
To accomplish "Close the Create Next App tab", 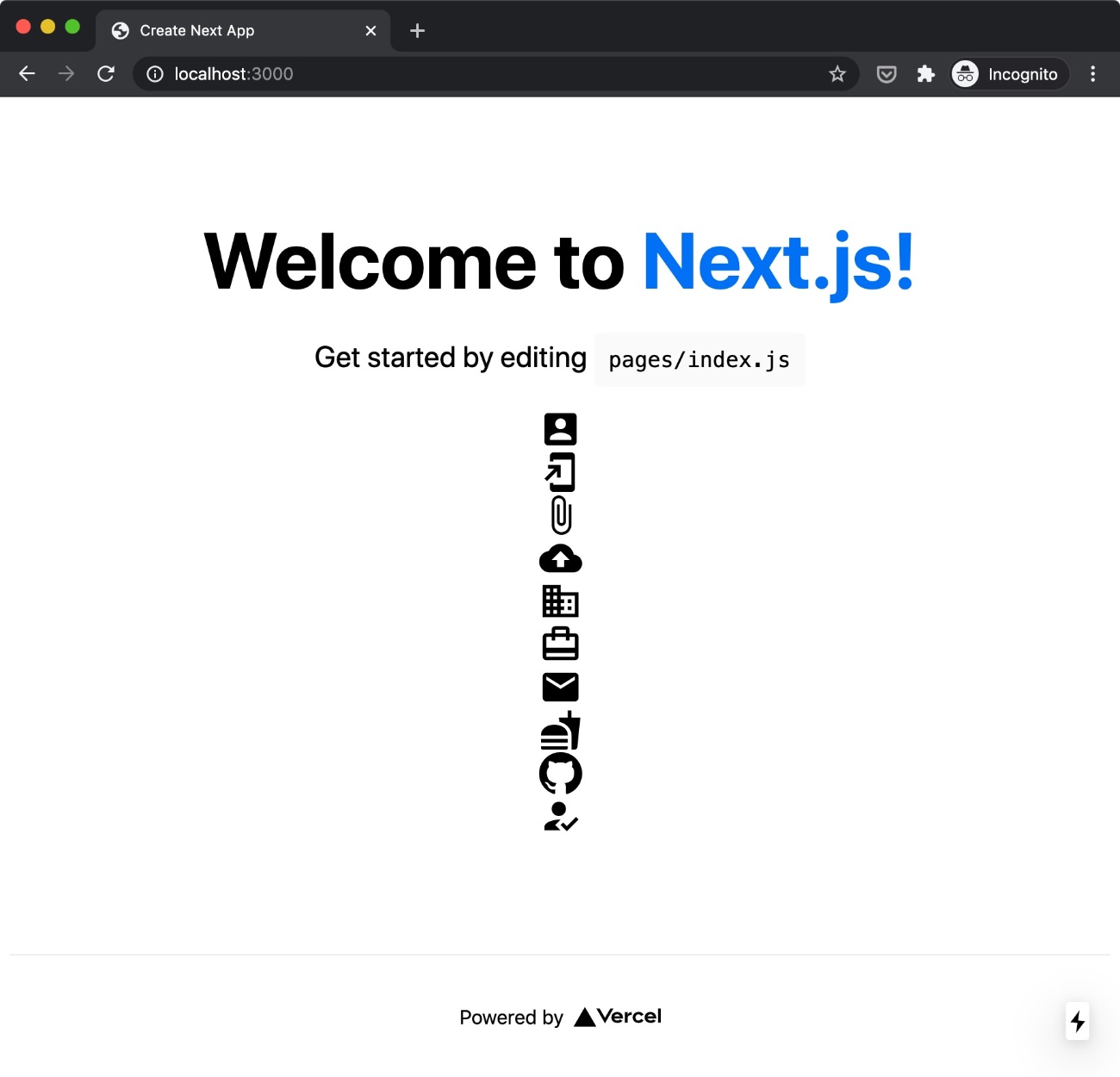I will (x=371, y=30).
